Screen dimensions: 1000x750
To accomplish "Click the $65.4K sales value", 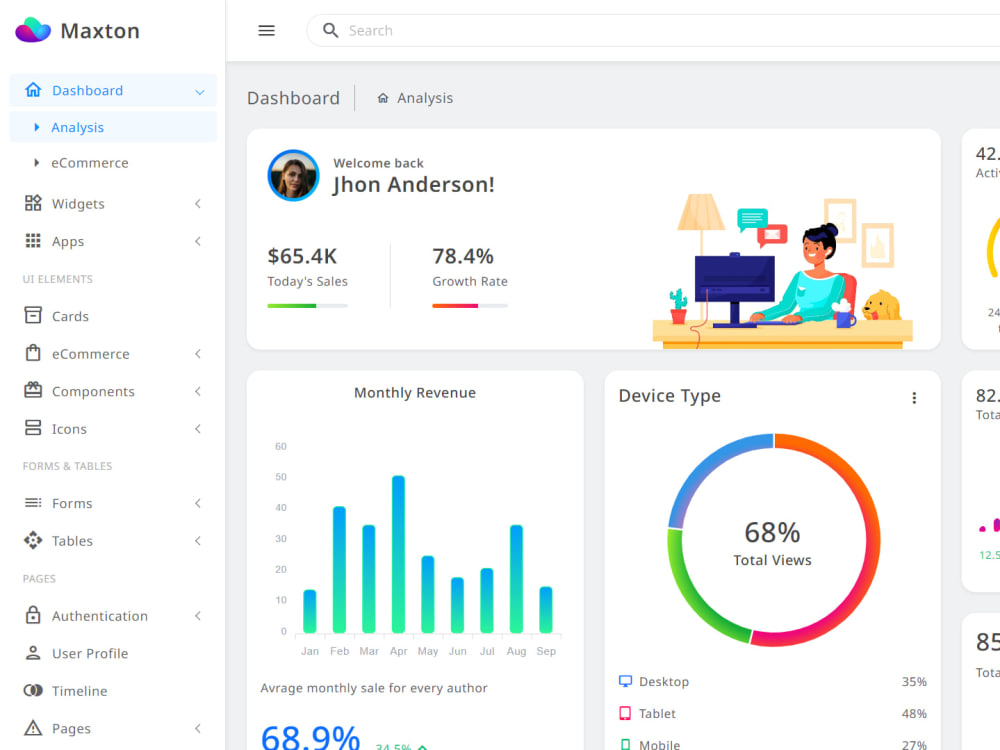I will coord(302,256).
